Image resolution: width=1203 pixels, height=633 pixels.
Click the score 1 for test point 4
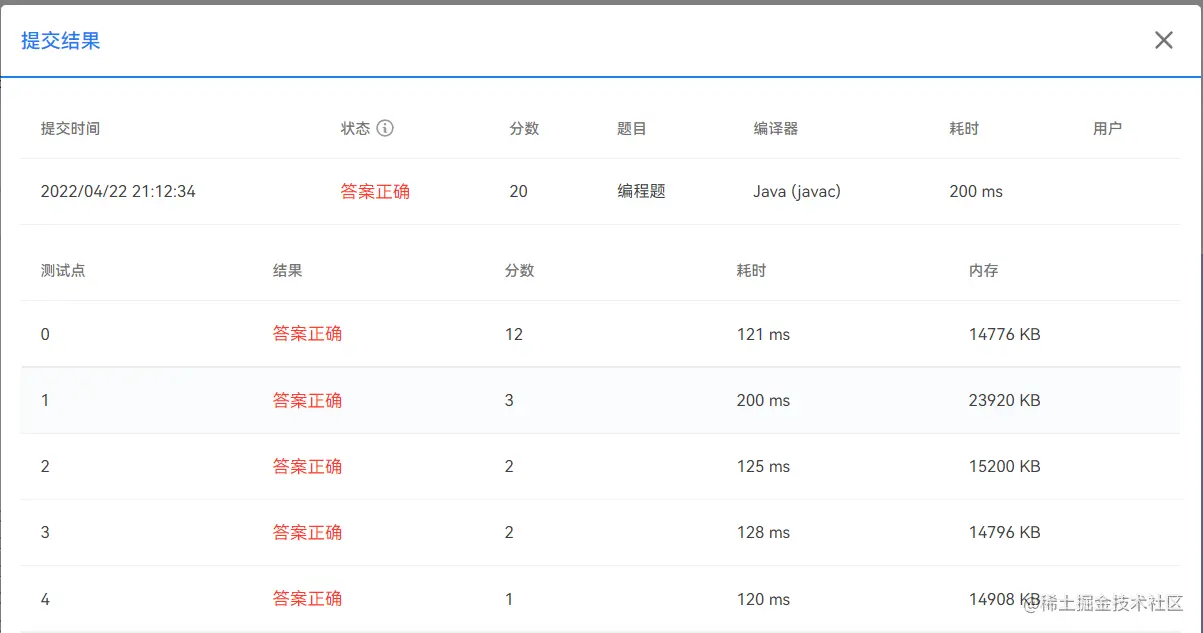[509, 599]
